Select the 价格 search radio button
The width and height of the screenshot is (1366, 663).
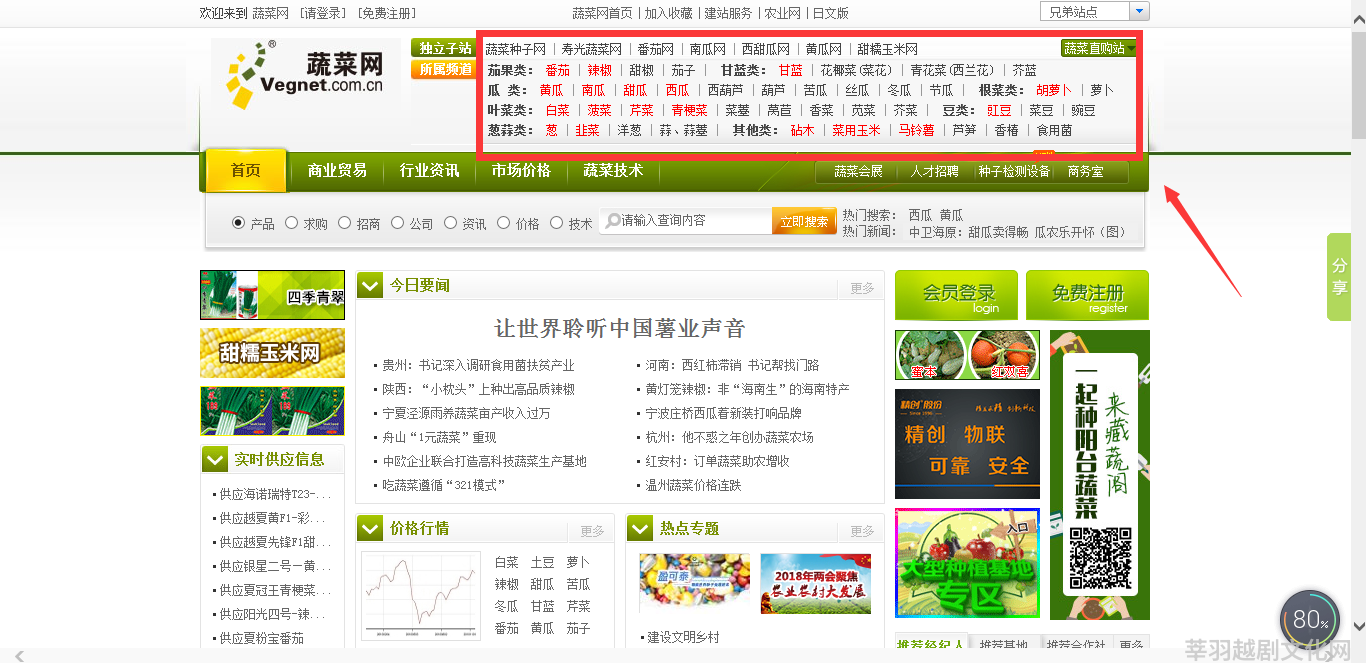click(x=503, y=223)
